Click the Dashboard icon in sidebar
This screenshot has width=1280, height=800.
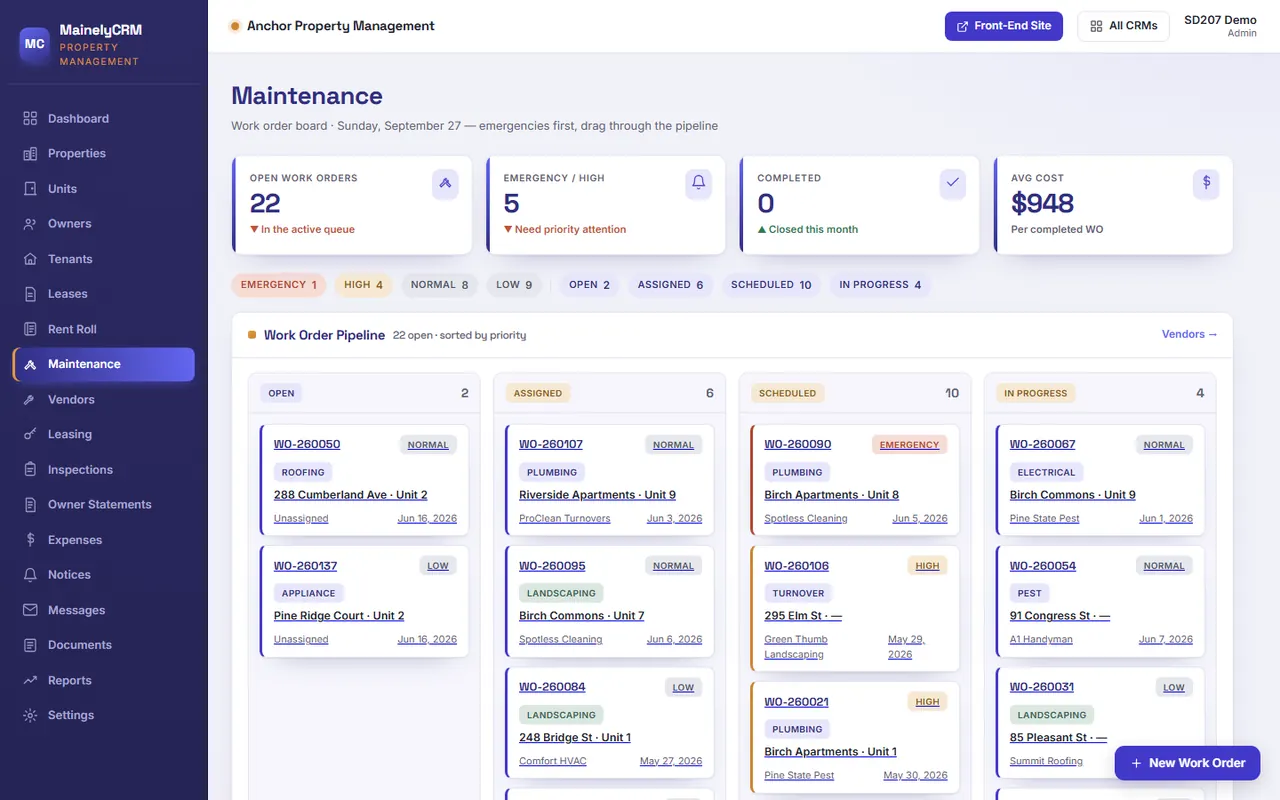tap(30, 118)
